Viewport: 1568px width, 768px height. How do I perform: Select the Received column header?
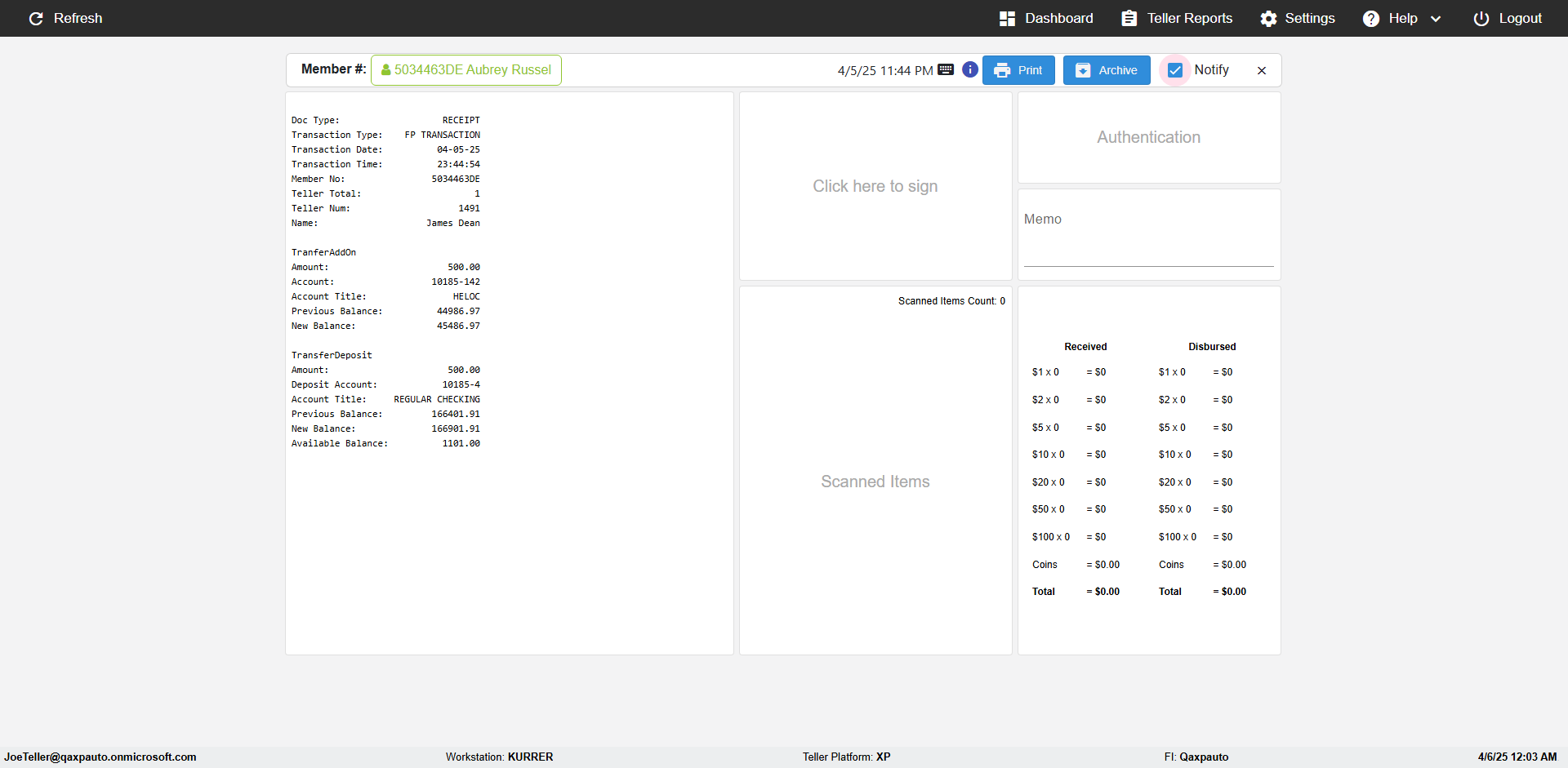(1085, 347)
